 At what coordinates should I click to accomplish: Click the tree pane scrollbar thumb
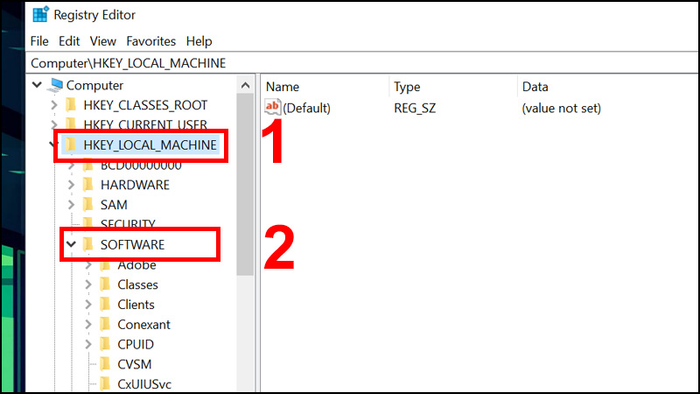pos(245,184)
